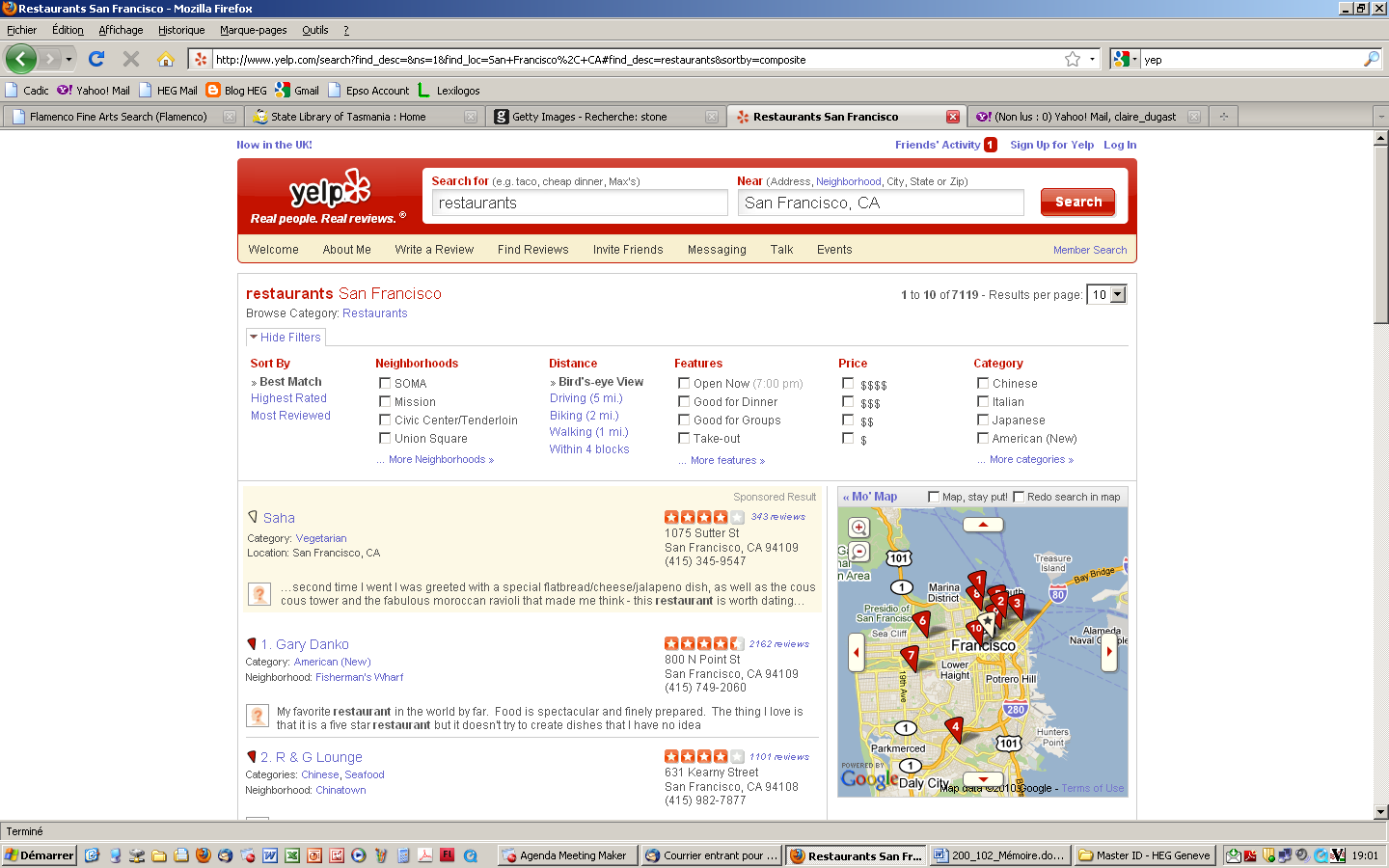
Task: Check the Mission neighborhood filter
Action: click(385, 401)
